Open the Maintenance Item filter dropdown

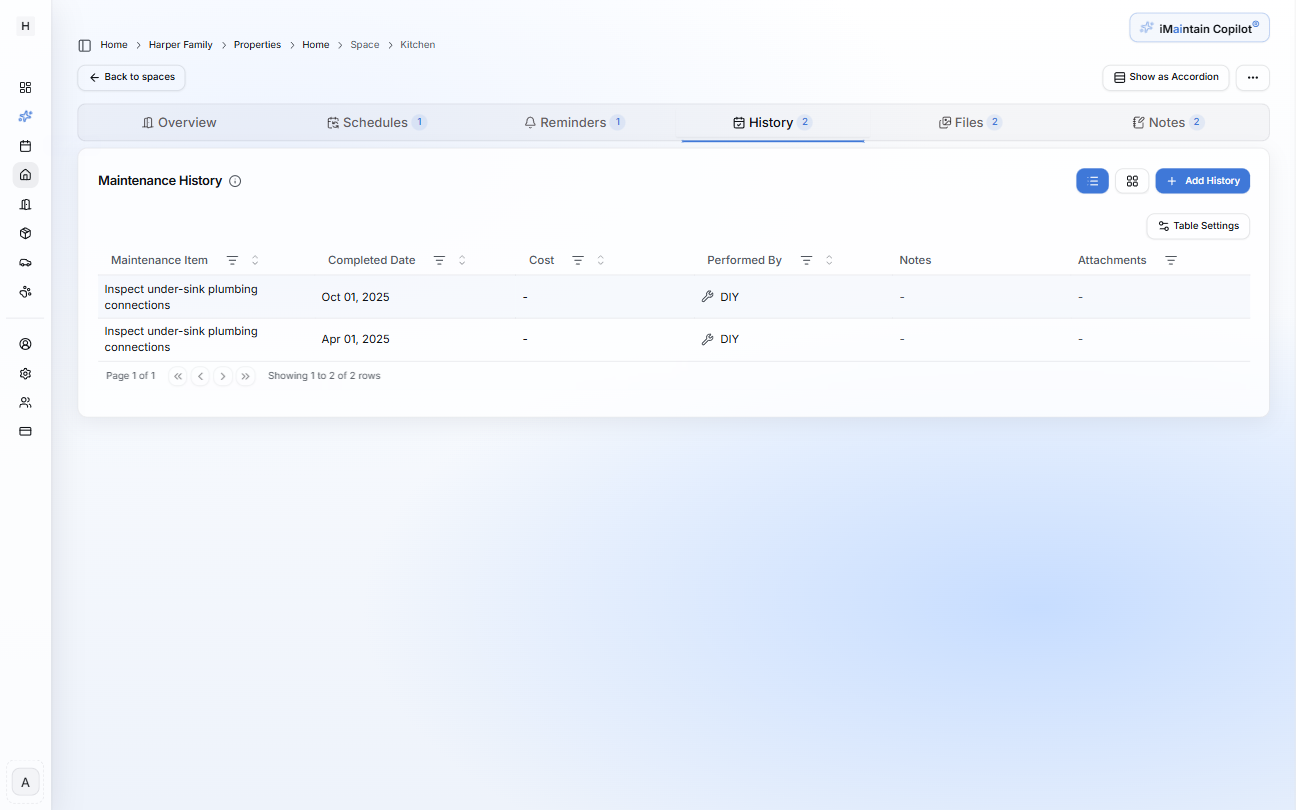[232, 260]
